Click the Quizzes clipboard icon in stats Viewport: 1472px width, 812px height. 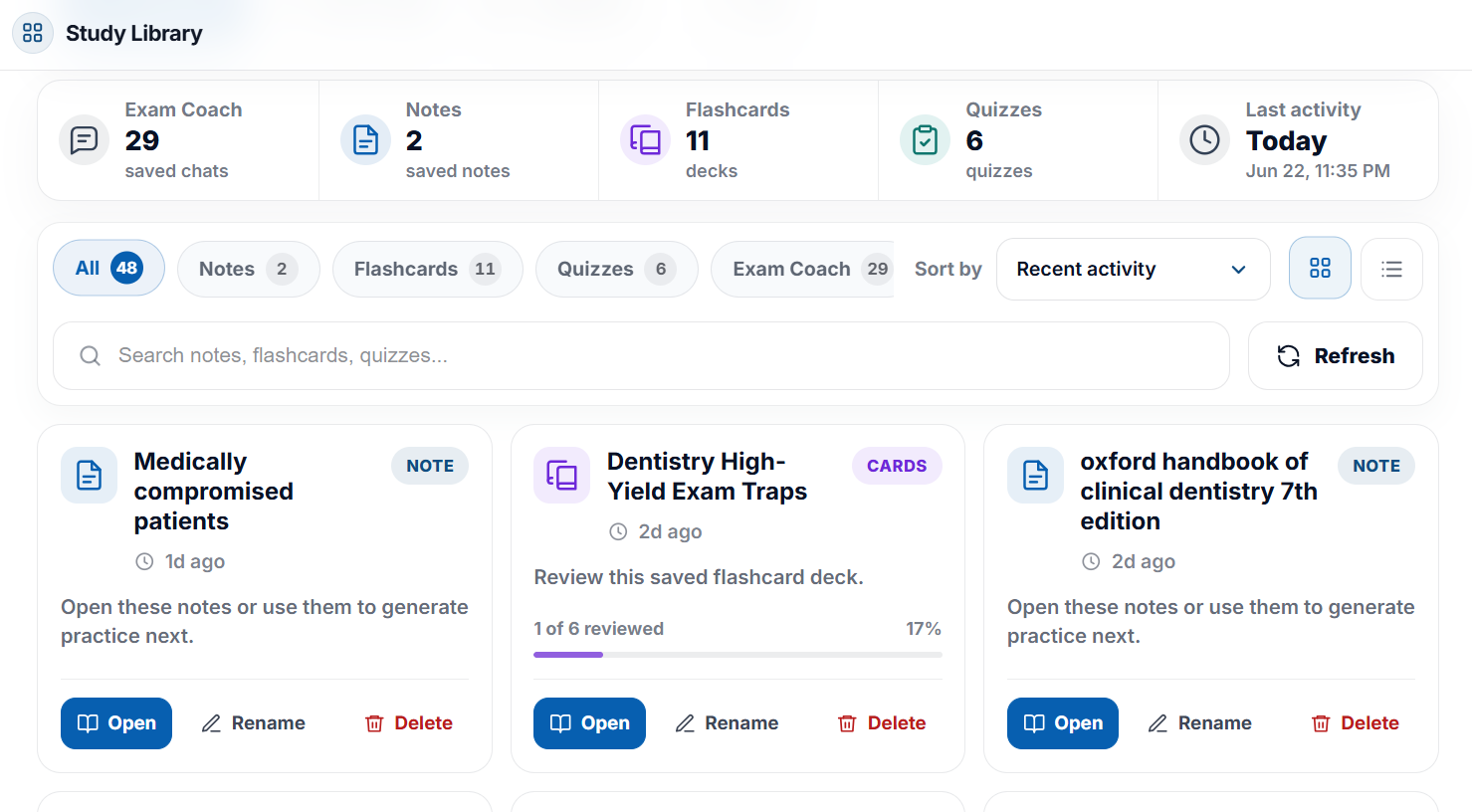925,139
